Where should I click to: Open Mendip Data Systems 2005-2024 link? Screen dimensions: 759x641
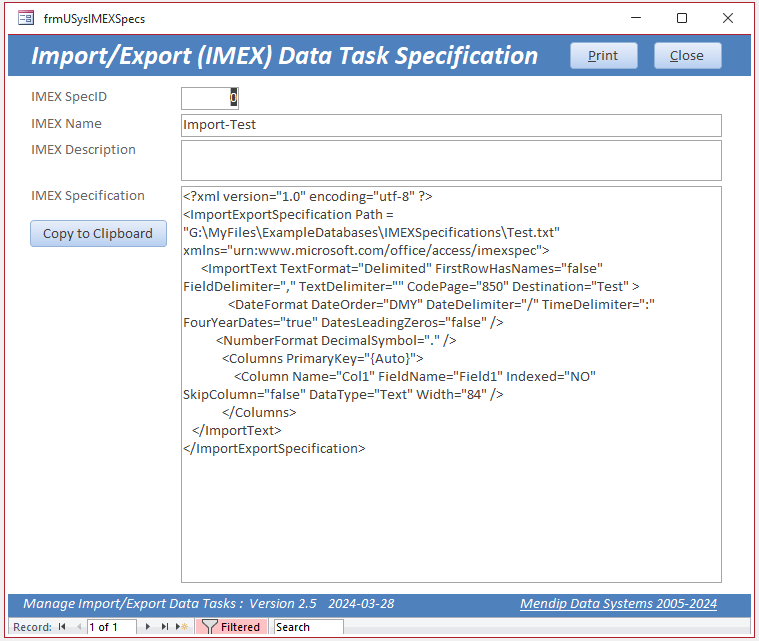coord(618,603)
